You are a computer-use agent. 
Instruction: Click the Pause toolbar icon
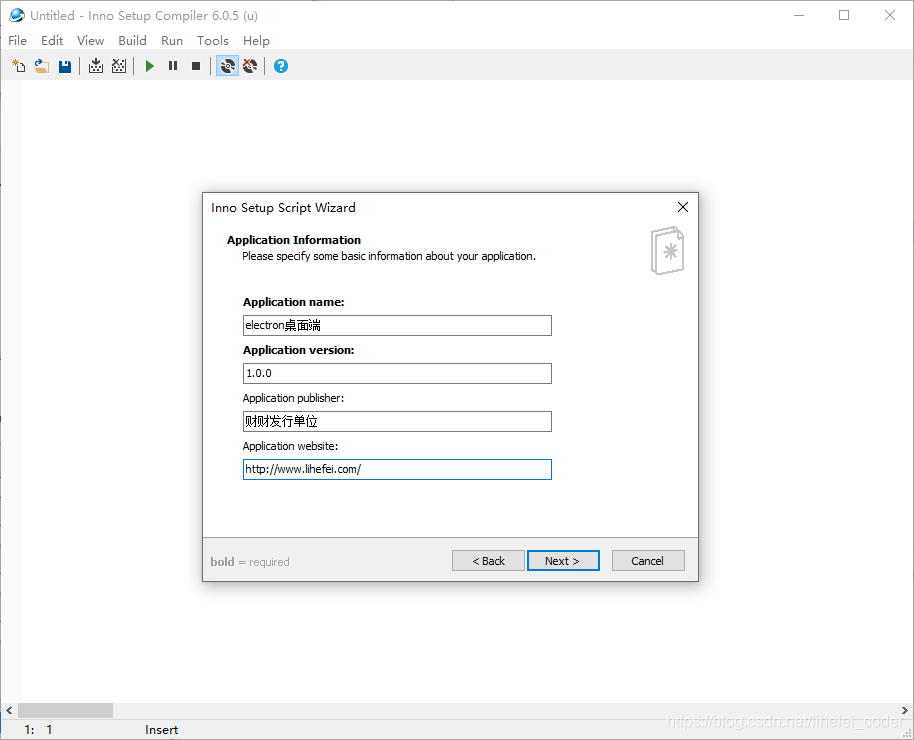pos(173,66)
